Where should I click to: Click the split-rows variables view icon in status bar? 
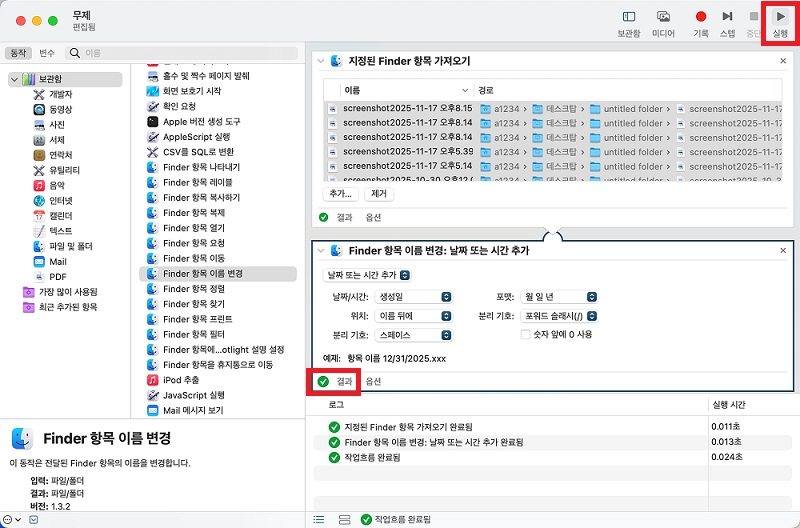point(344,519)
